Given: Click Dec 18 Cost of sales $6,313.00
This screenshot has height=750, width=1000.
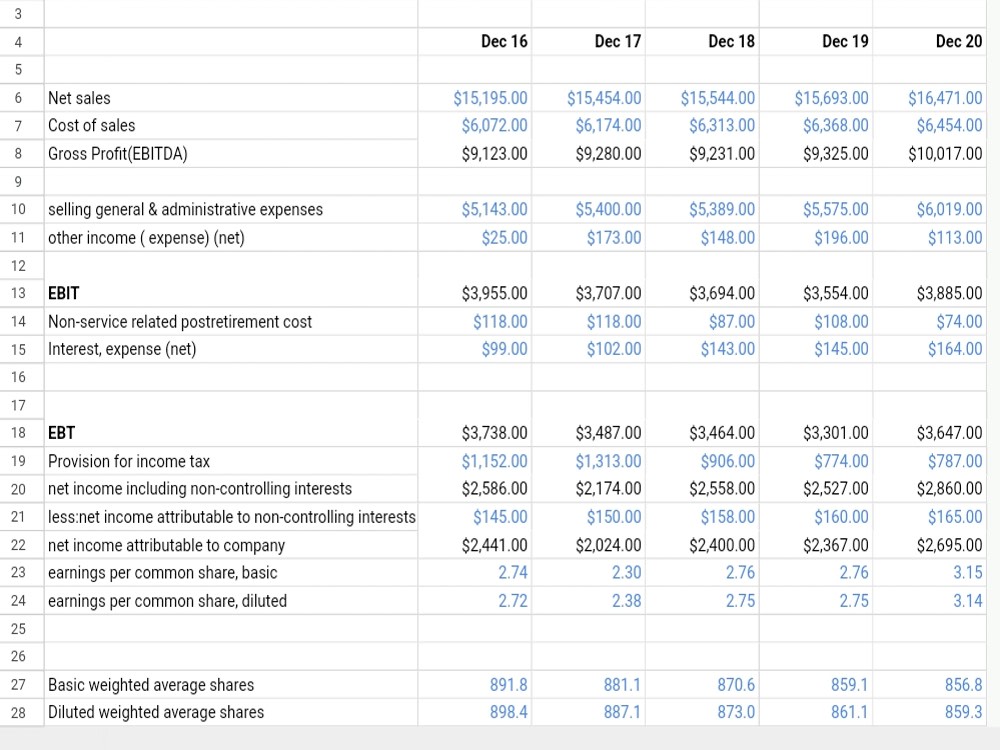Looking at the screenshot, I should tap(702, 125).
